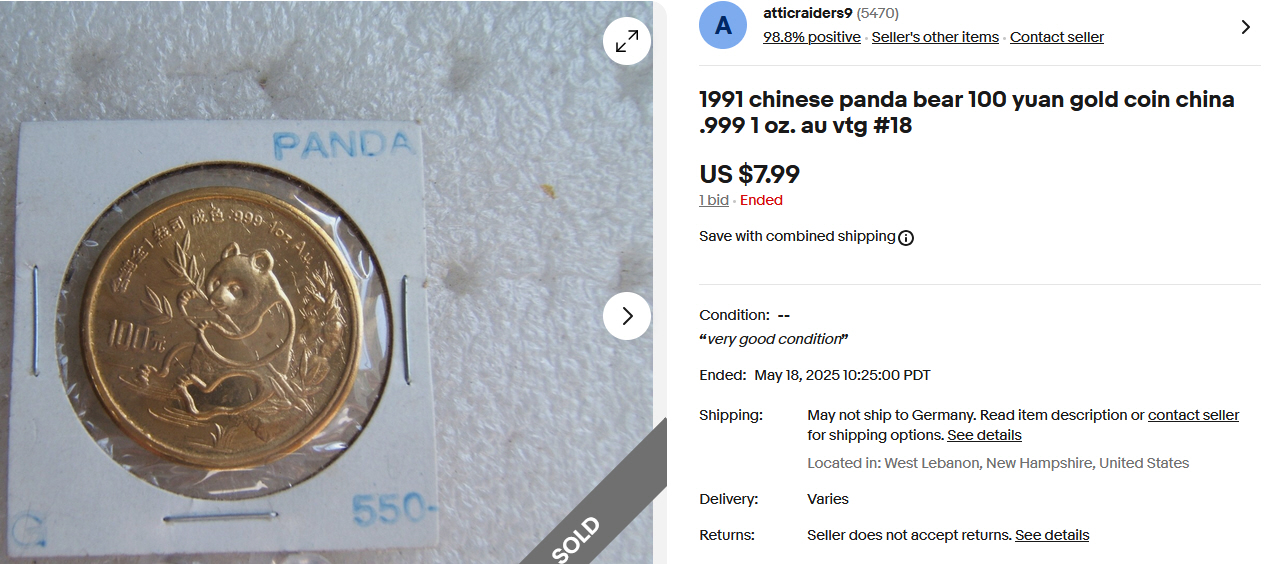Image resolution: width=1278 pixels, height=564 pixels.
Task: Expand the coin photo to full view
Action: coord(627,41)
